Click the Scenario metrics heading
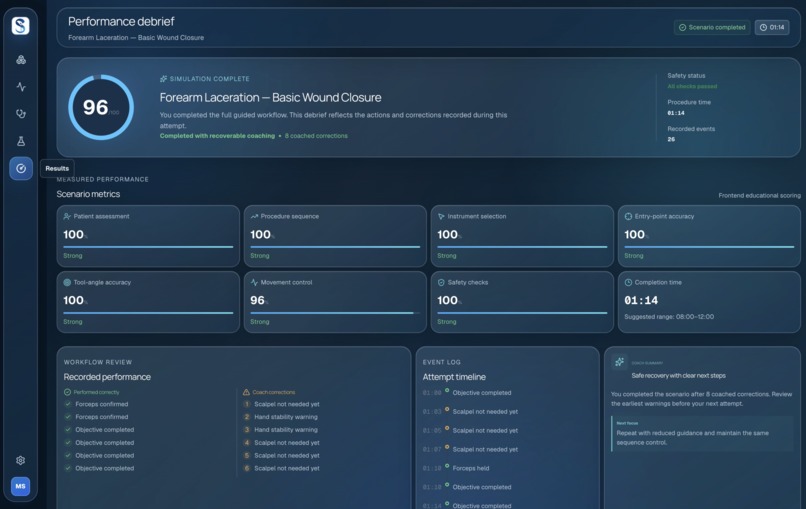The height and width of the screenshot is (509, 806). coord(88,194)
